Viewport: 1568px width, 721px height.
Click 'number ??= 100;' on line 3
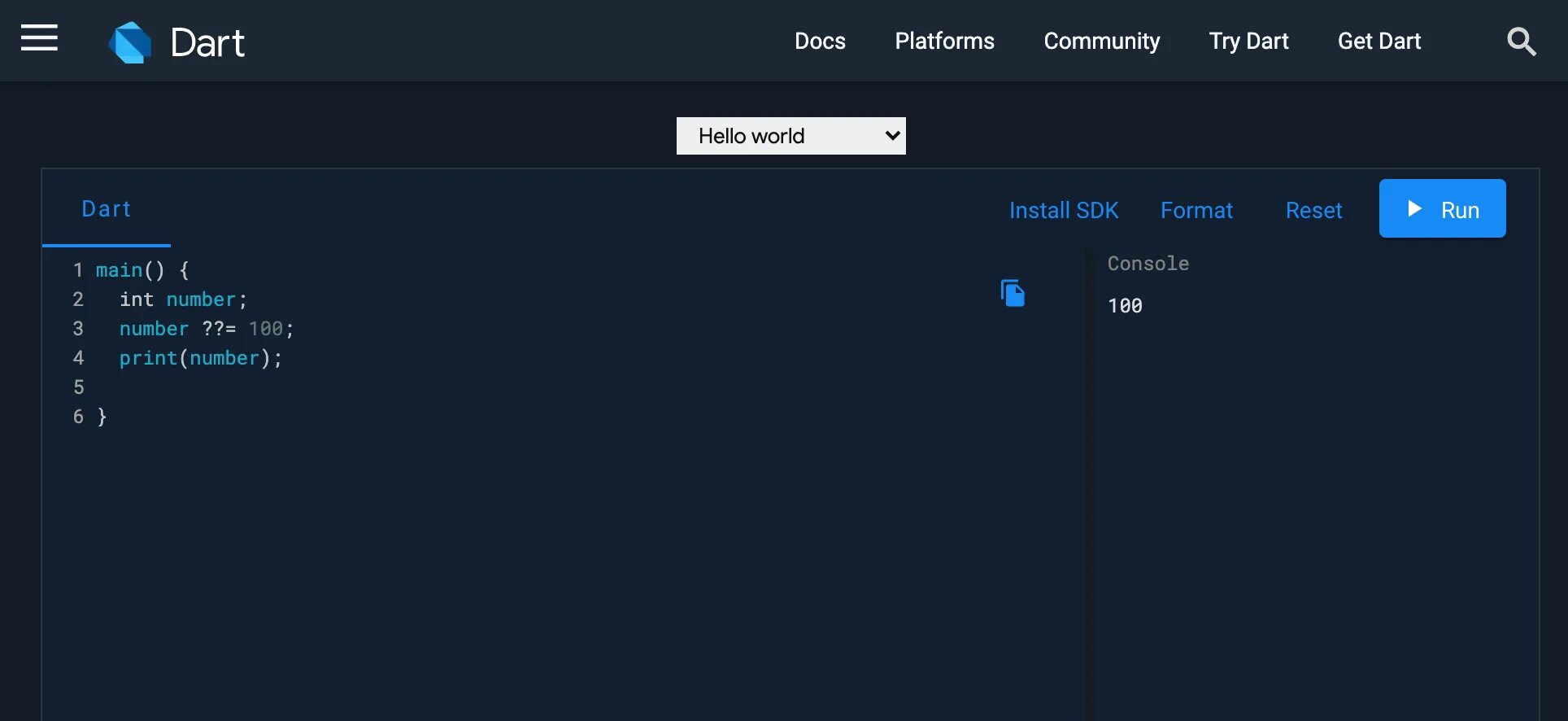click(x=207, y=329)
